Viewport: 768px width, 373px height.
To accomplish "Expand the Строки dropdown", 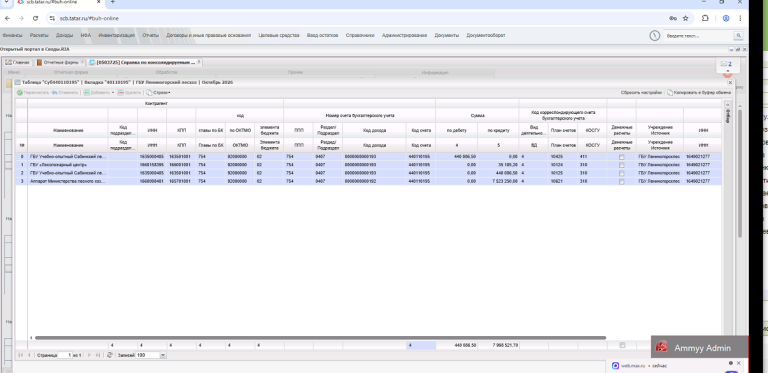I will (158, 93).
